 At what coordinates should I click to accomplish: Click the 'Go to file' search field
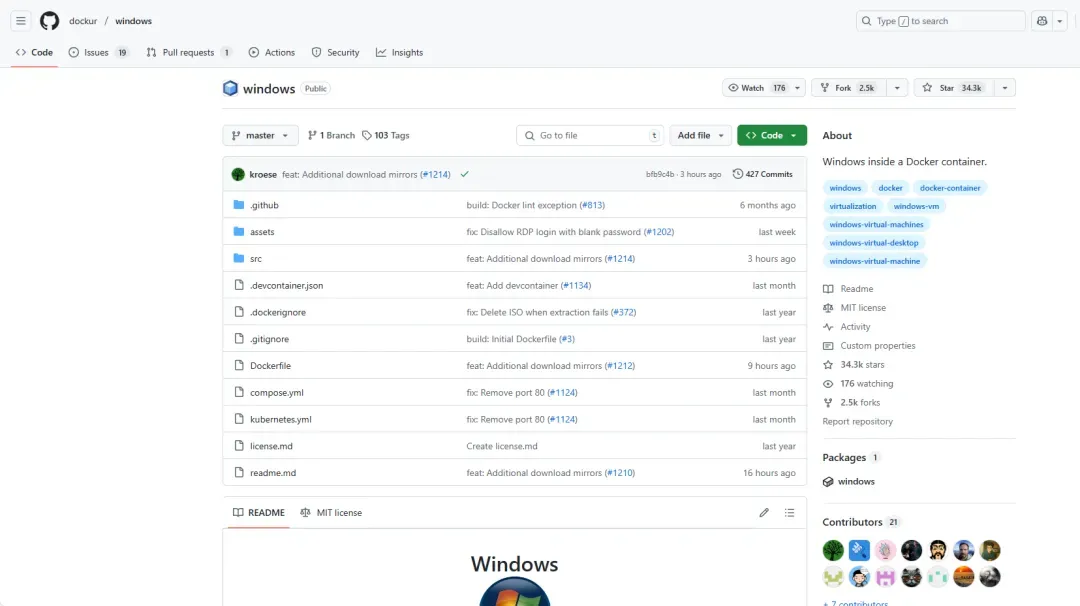click(590, 136)
